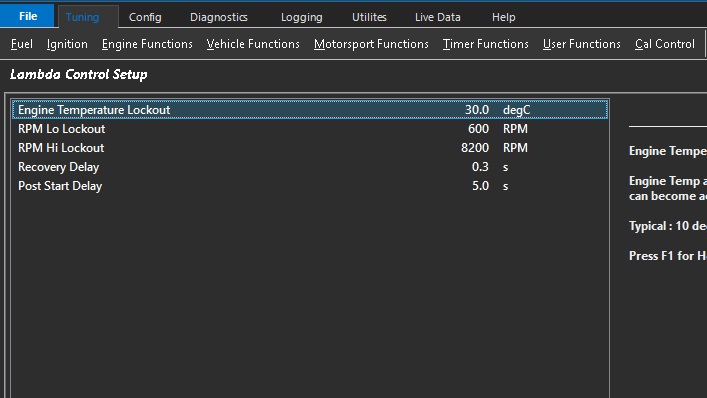This screenshot has height=398, width=707.
Task: Open the Utilites tab
Action: (x=369, y=17)
